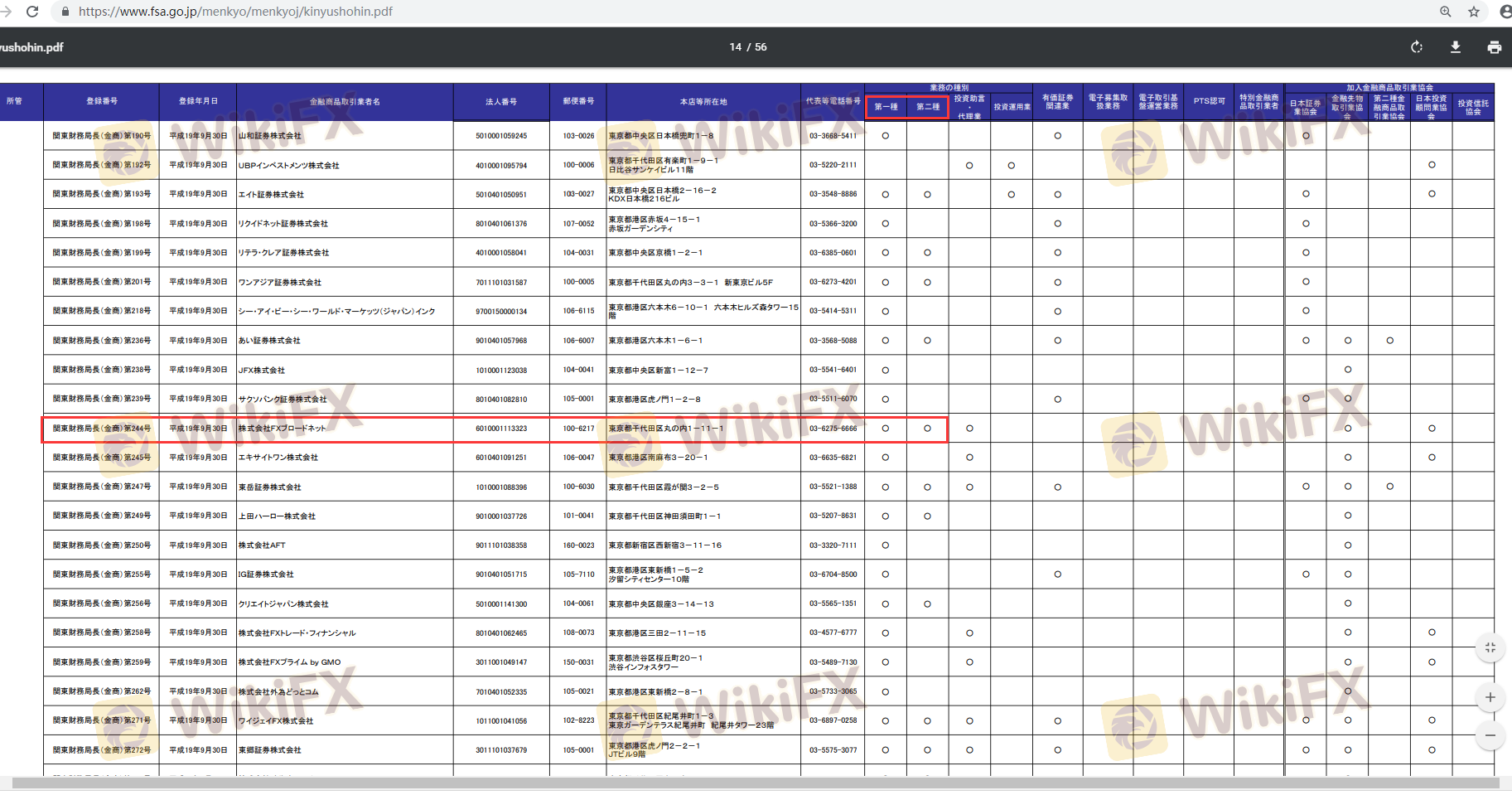Reload the current browser page
1512x795 pixels.
pos(32,12)
